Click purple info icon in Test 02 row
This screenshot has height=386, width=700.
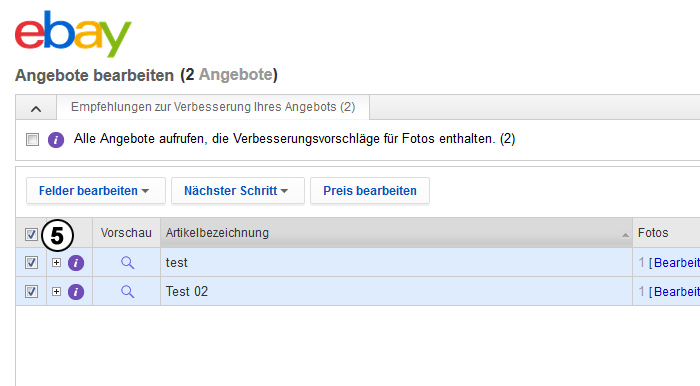pos(76,292)
